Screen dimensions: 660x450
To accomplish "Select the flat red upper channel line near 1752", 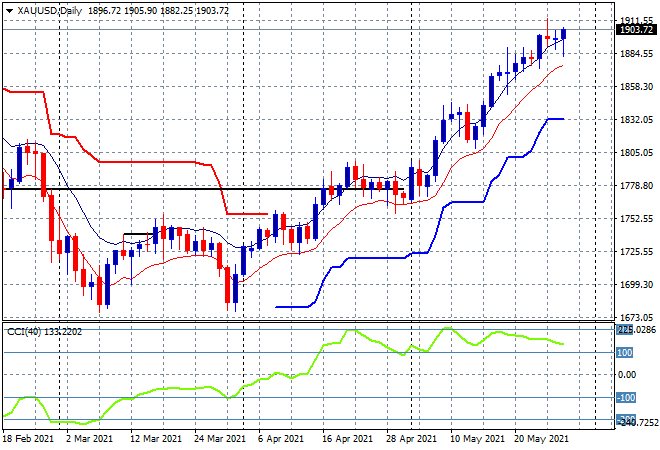I will click(247, 214).
